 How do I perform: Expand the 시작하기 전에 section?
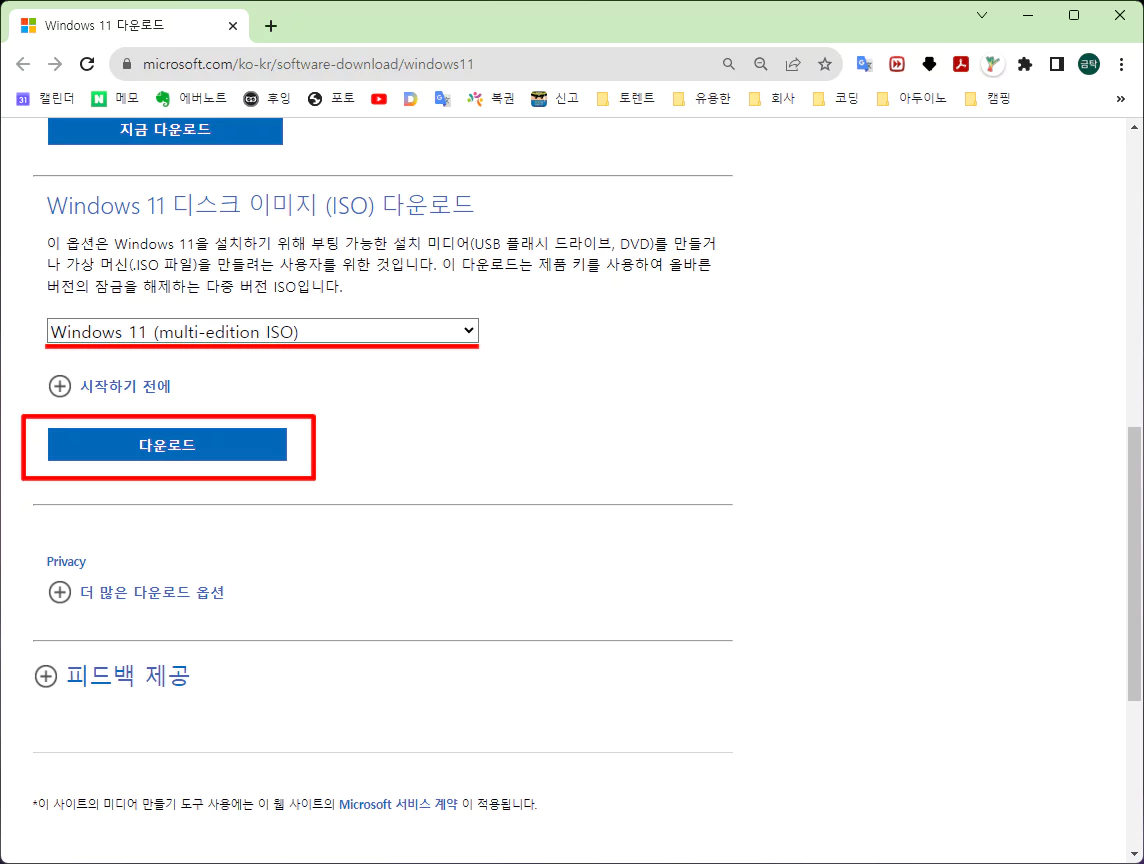pyautogui.click(x=109, y=386)
